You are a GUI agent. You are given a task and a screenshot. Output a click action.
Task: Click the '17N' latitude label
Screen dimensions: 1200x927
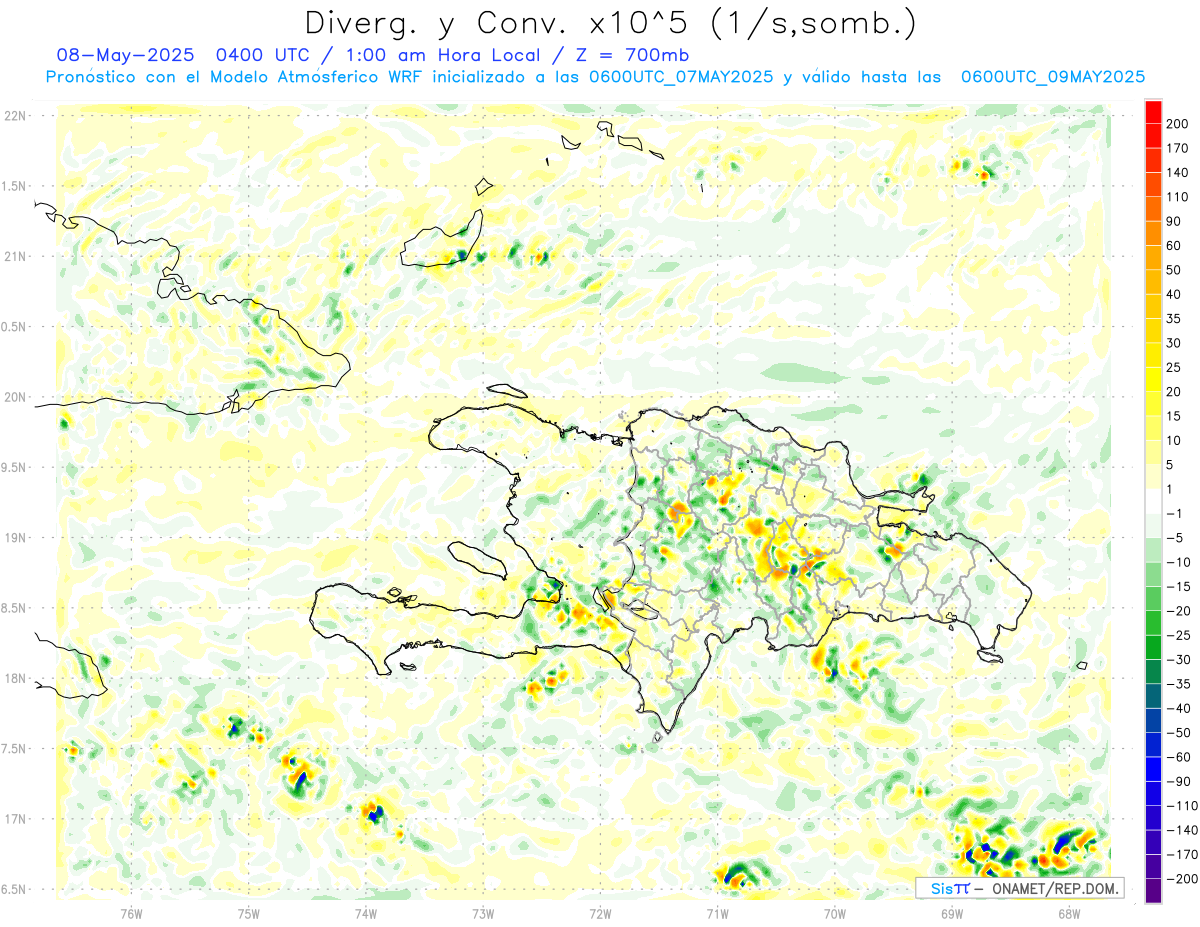[14, 819]
